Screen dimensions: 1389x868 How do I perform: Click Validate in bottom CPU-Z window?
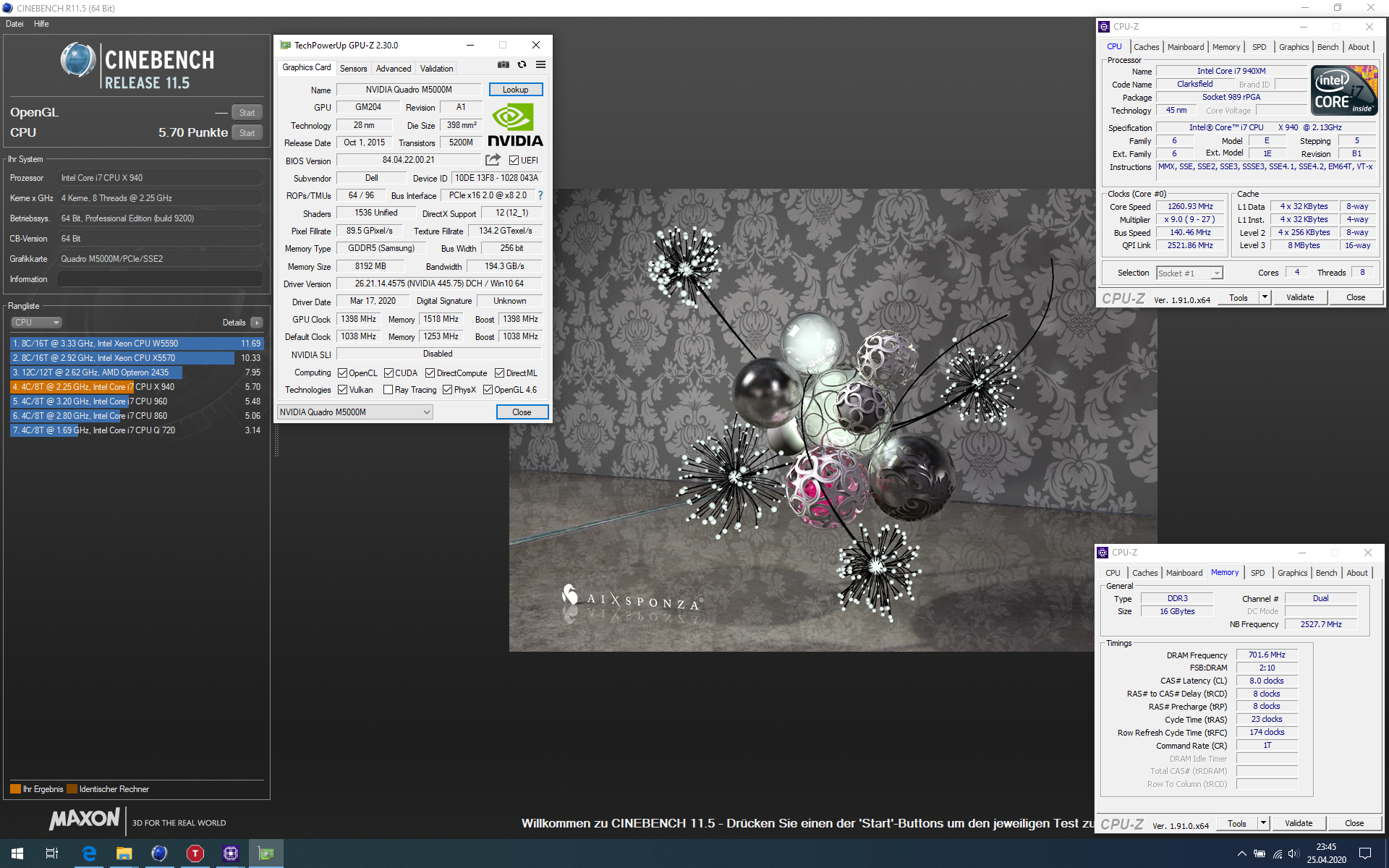(x=1299, y=823)
